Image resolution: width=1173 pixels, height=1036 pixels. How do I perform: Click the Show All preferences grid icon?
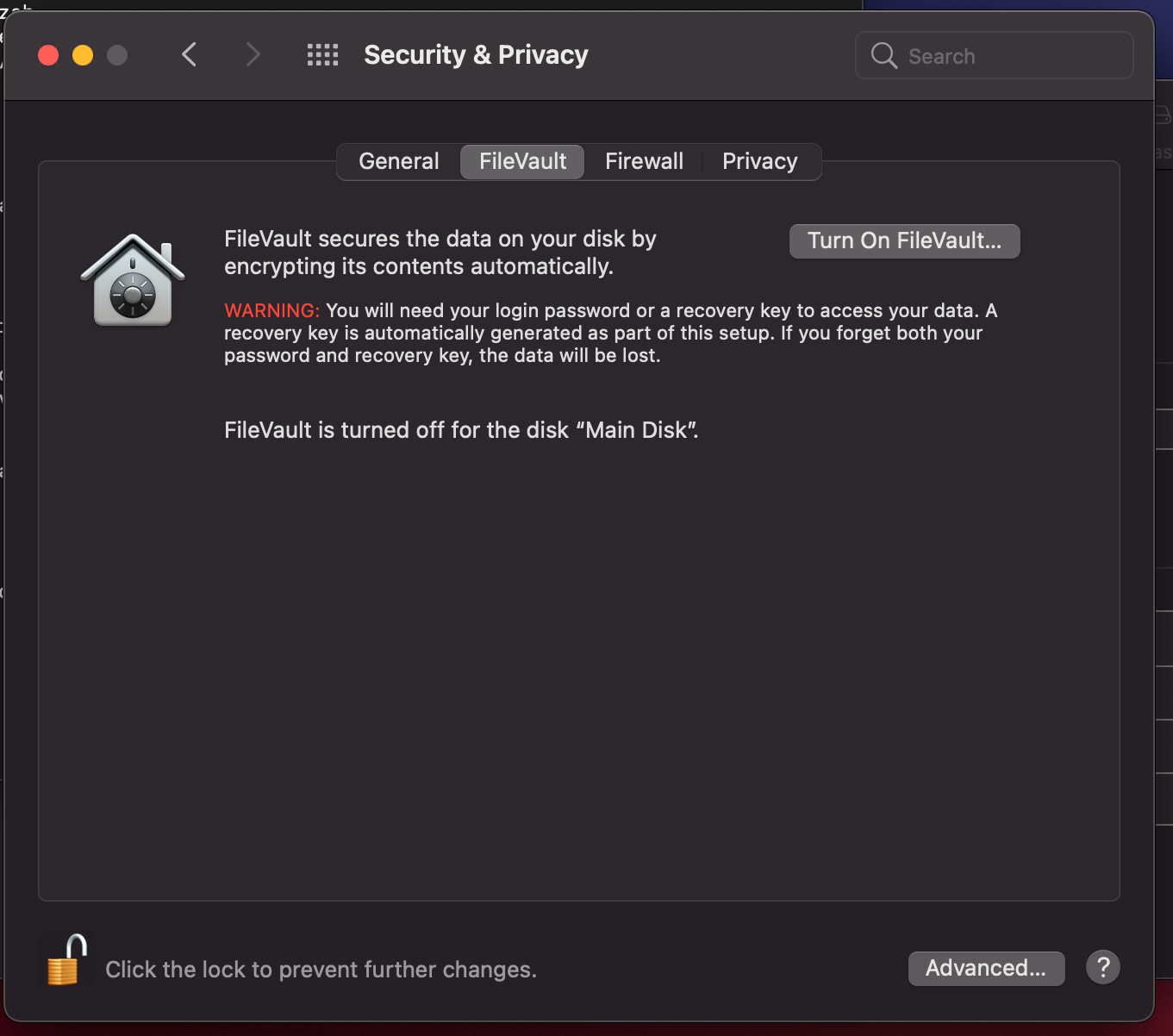[322, 54]
